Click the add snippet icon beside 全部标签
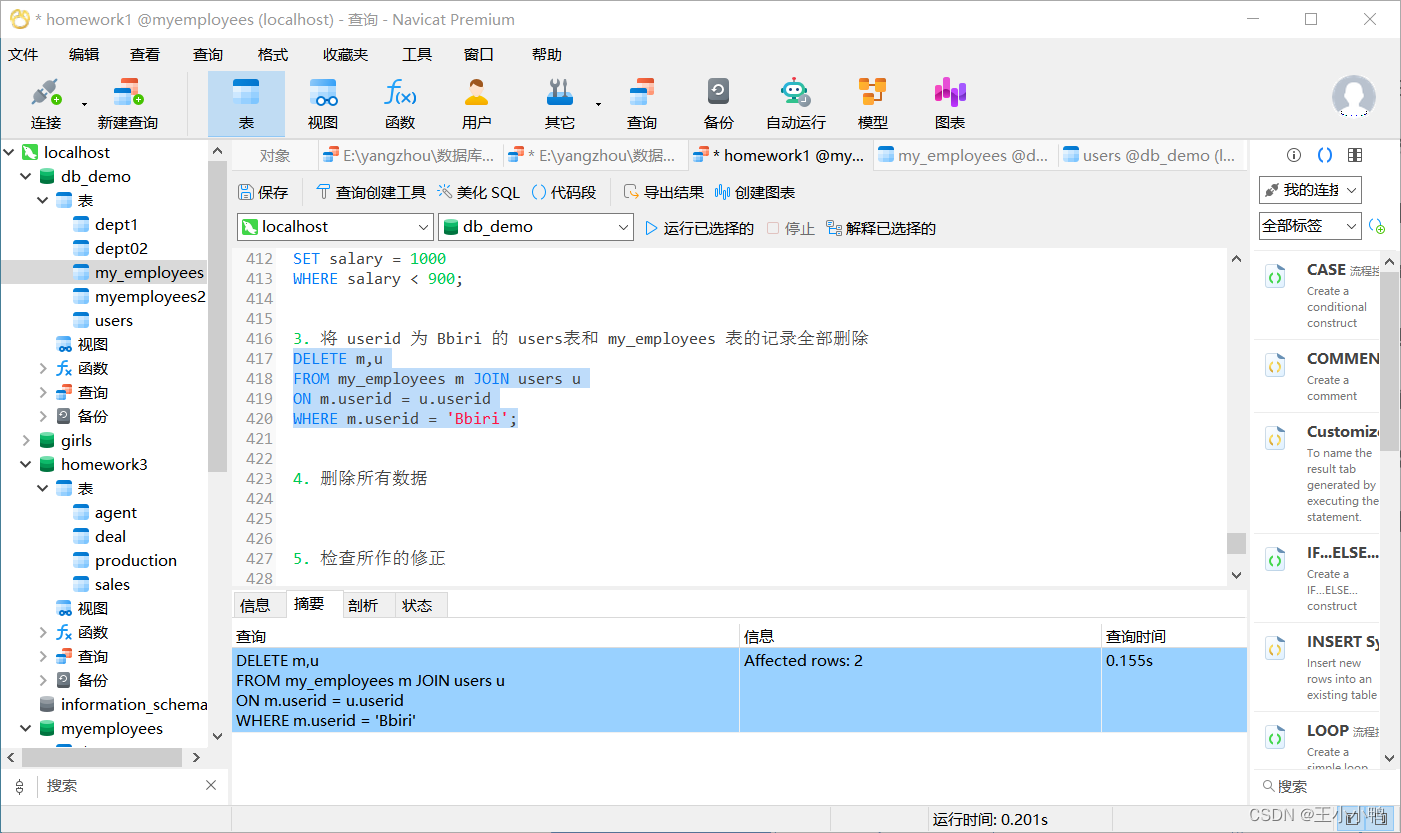 1377,226
